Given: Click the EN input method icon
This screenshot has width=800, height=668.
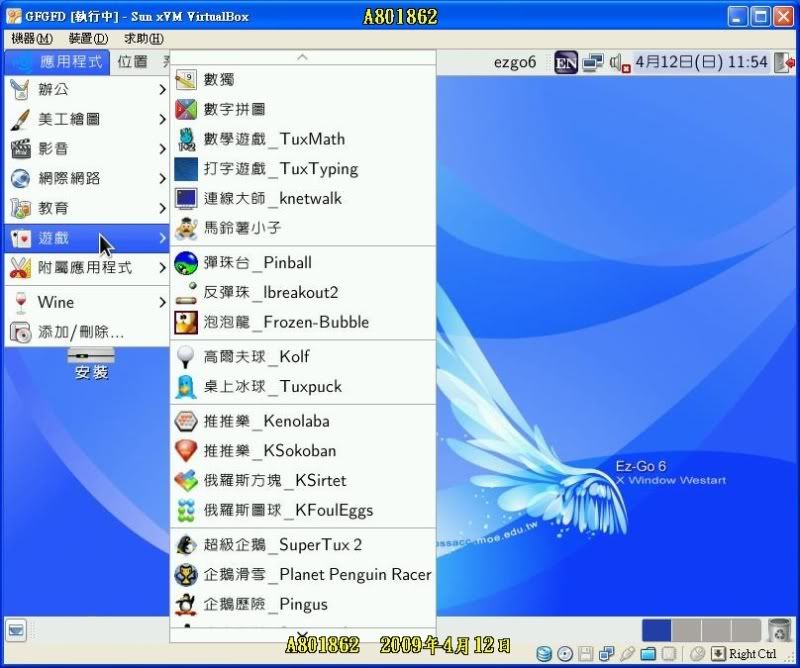Looking at the screenshot, I should (x=566, y=63).
